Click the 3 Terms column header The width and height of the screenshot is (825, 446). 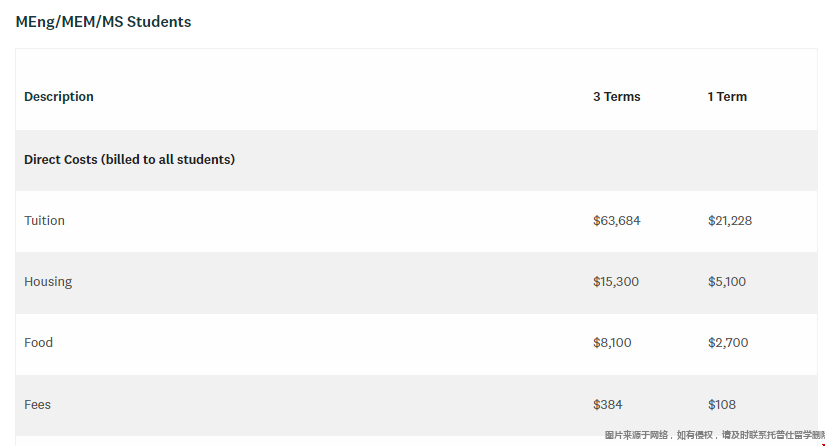click(617, 97)
